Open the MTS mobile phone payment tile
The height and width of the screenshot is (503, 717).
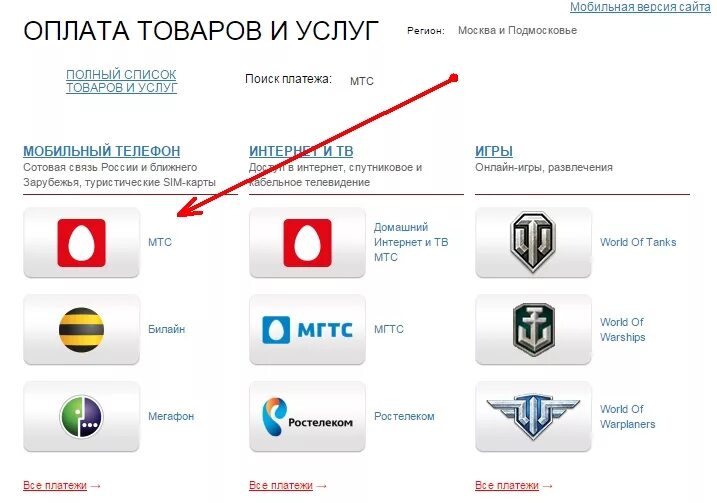click(x=81, y=242)
